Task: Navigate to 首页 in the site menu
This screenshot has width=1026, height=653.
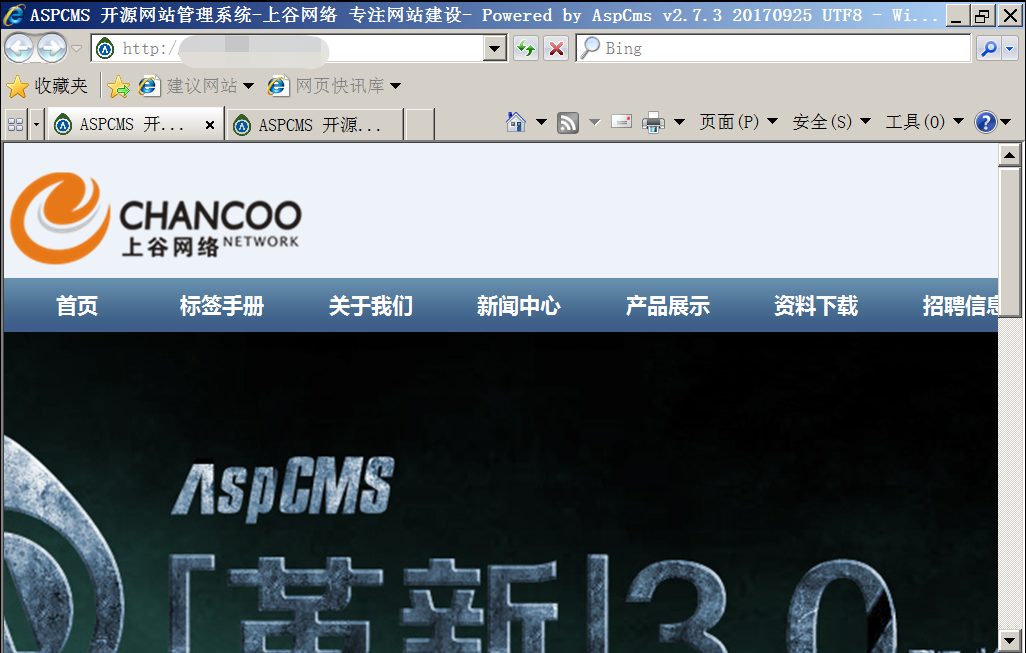Action: (77, 306)
